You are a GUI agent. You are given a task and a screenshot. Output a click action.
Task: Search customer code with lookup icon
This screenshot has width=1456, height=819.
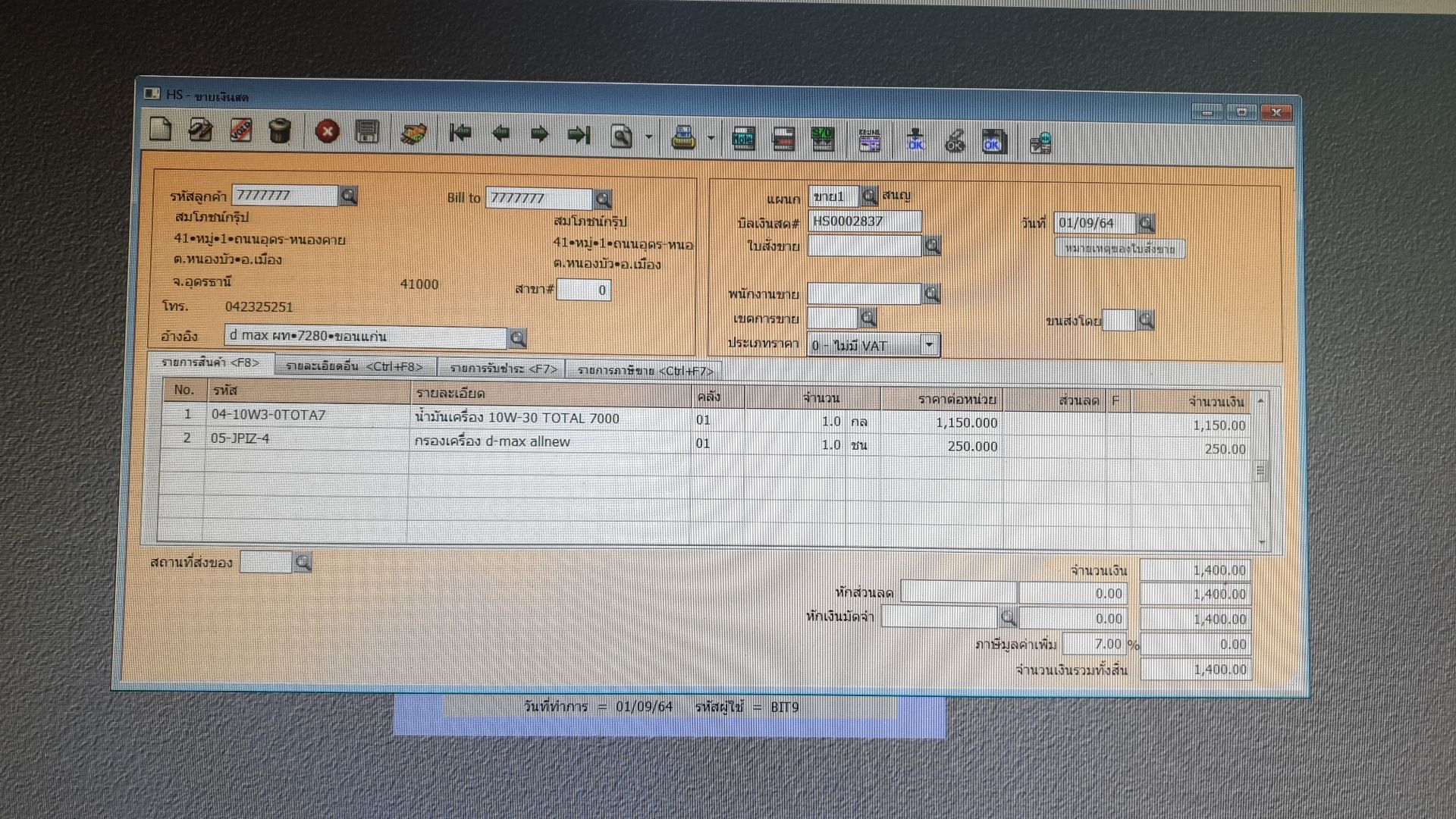(349, 196)
